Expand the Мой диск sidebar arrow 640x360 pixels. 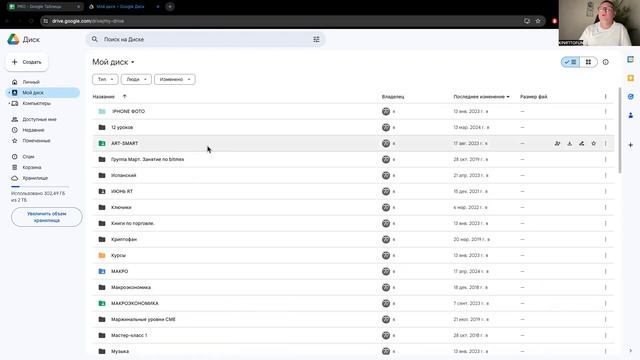(9, 93)
